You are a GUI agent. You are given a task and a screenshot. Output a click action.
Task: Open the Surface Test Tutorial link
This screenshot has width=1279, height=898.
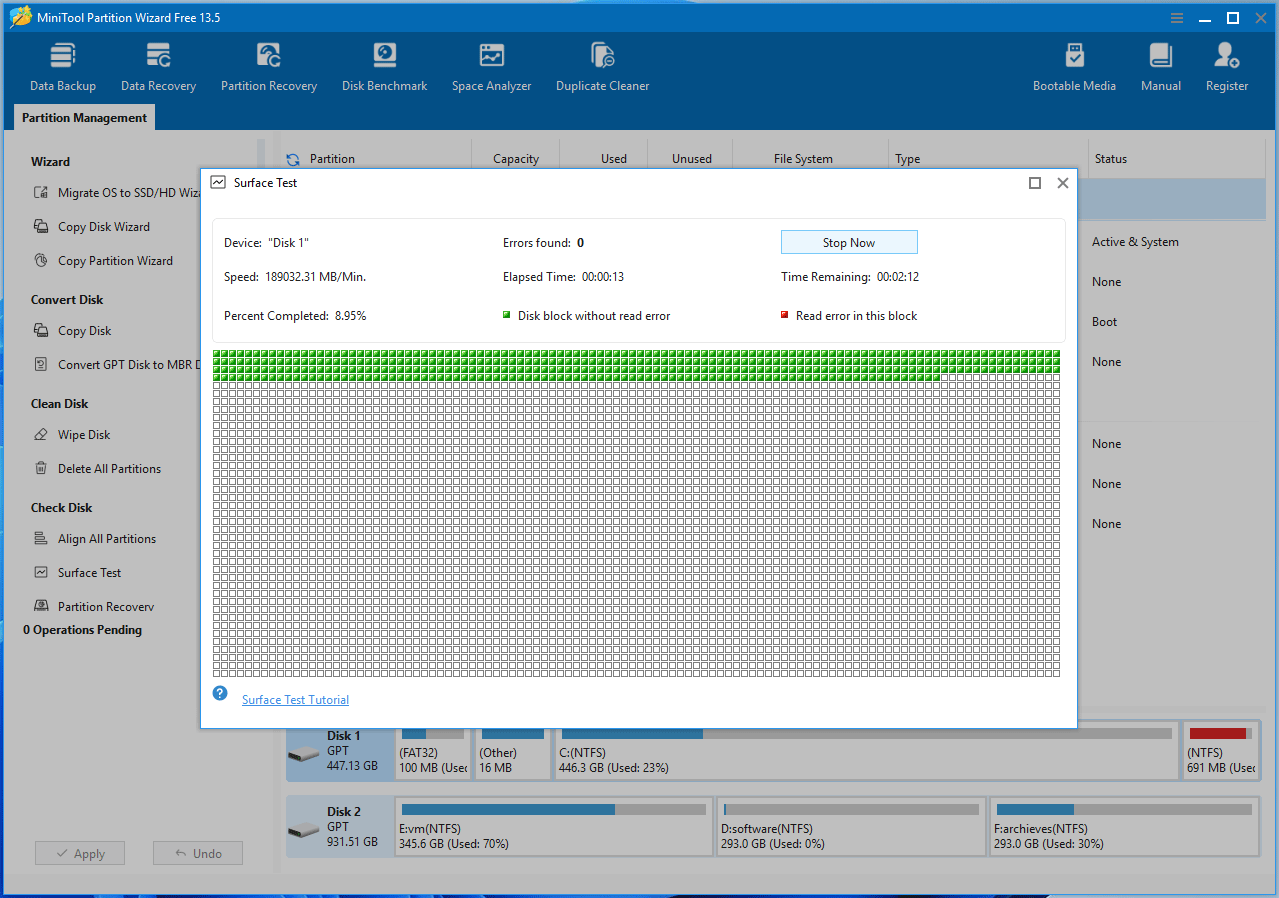pyautogui.click(x=294, y=699)
